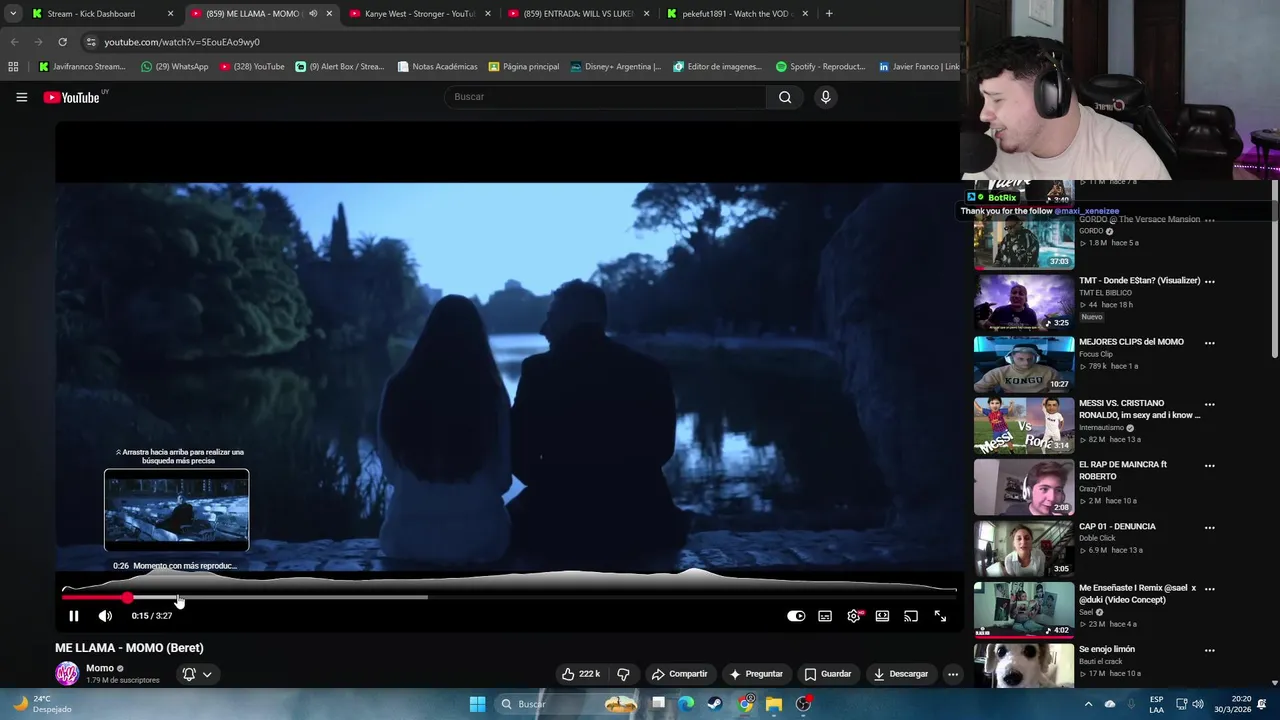
Task: Open options for CAP 01 - DENUNCIA
Action: coord(1210,527)
